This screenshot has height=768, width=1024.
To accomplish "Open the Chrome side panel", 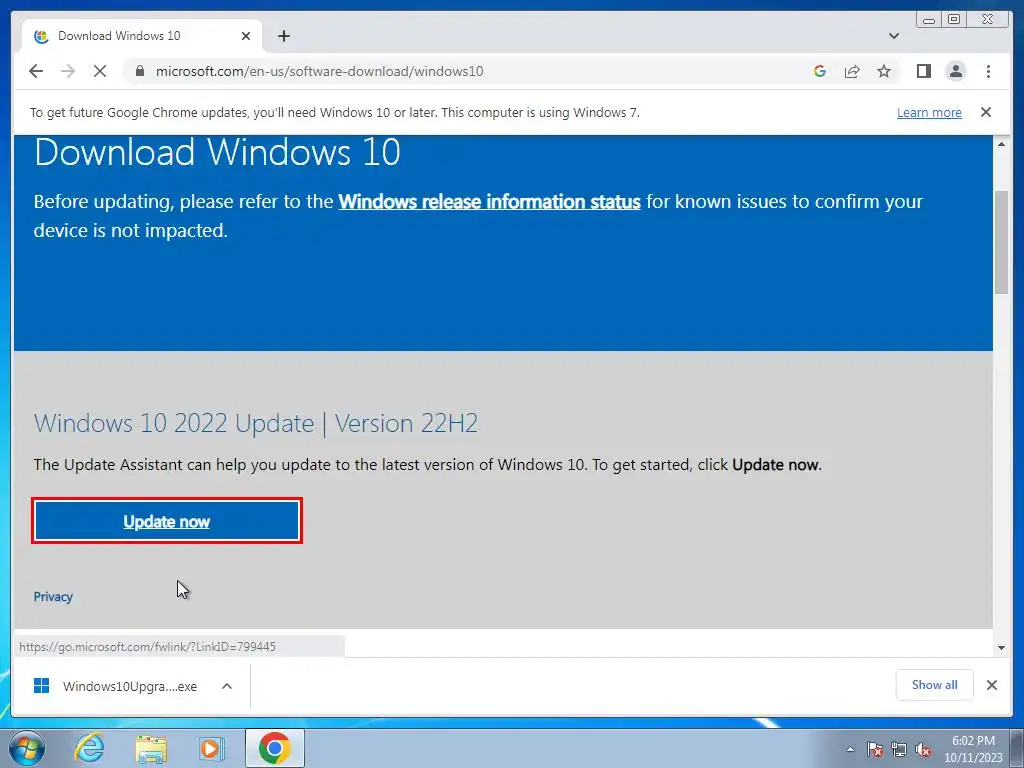I will tap(923, 71).
